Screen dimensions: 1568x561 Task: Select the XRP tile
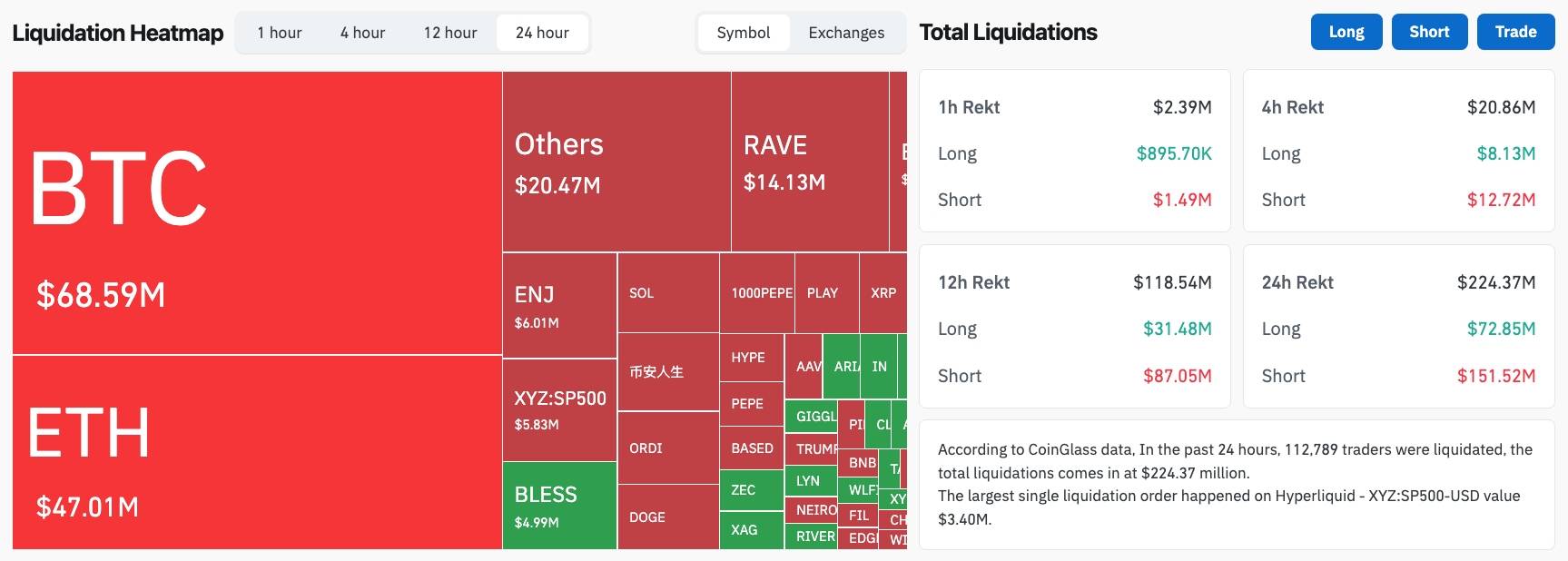884,292
